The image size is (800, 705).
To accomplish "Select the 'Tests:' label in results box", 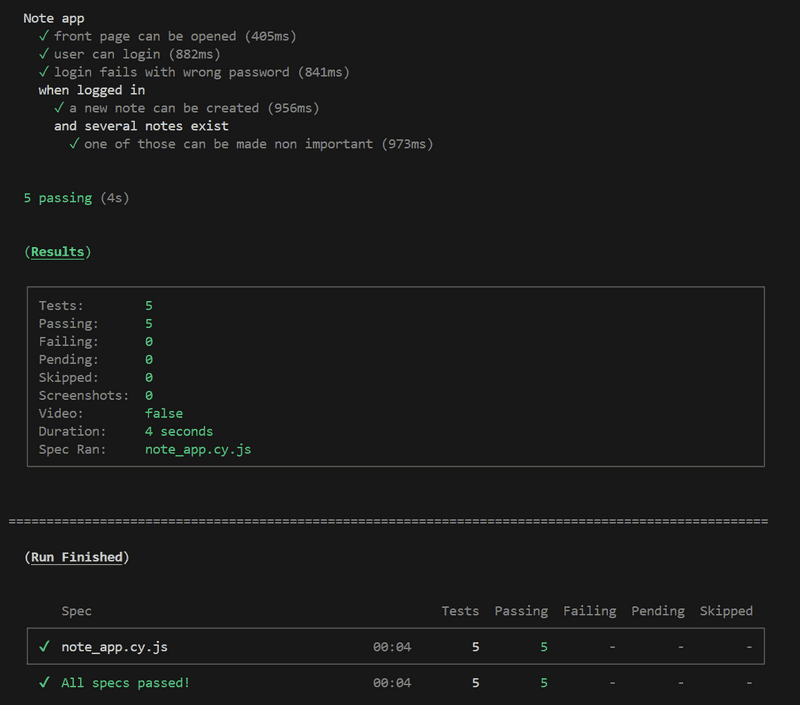I will 61,306.
